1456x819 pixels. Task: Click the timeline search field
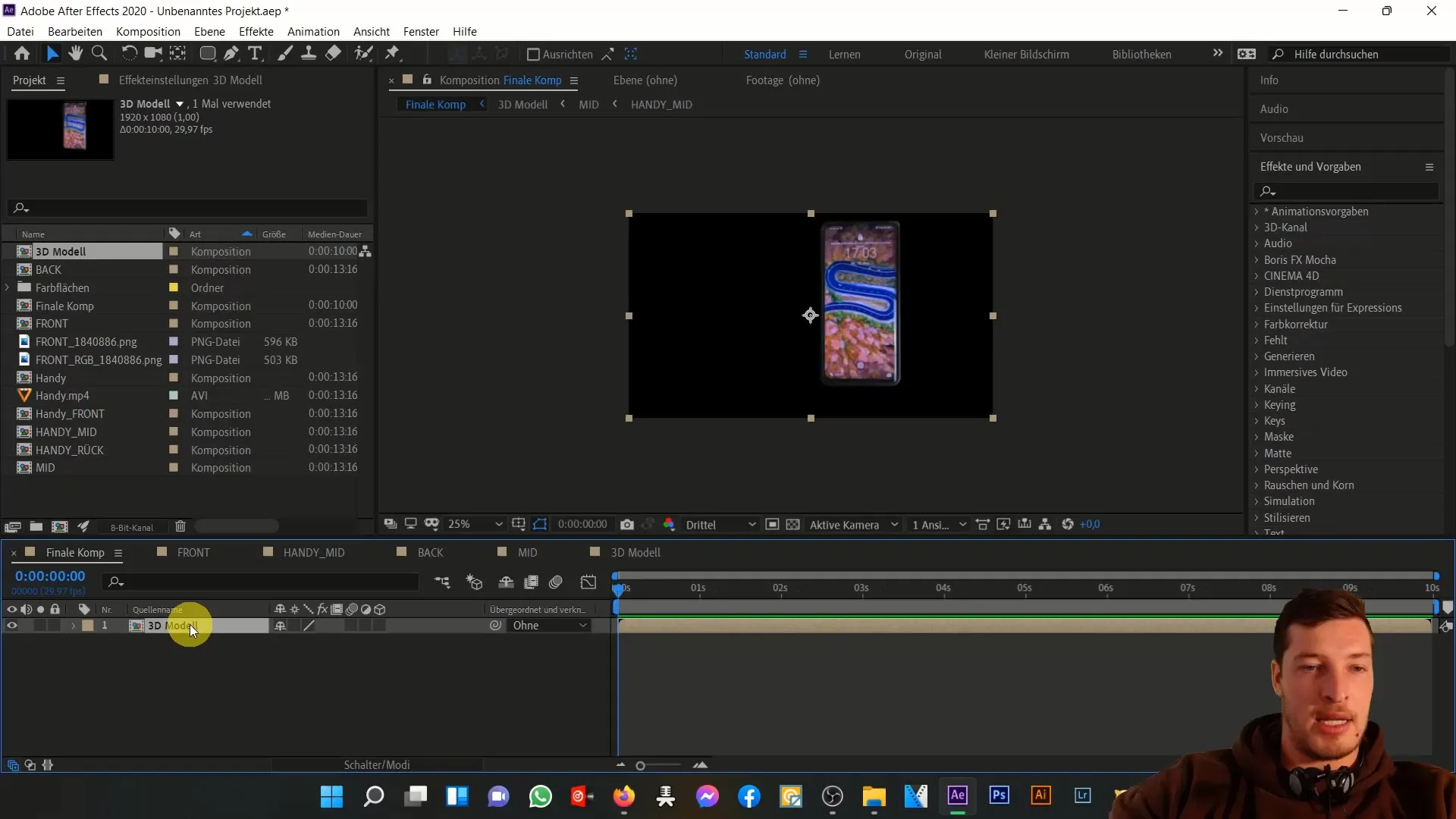[262, 582]
